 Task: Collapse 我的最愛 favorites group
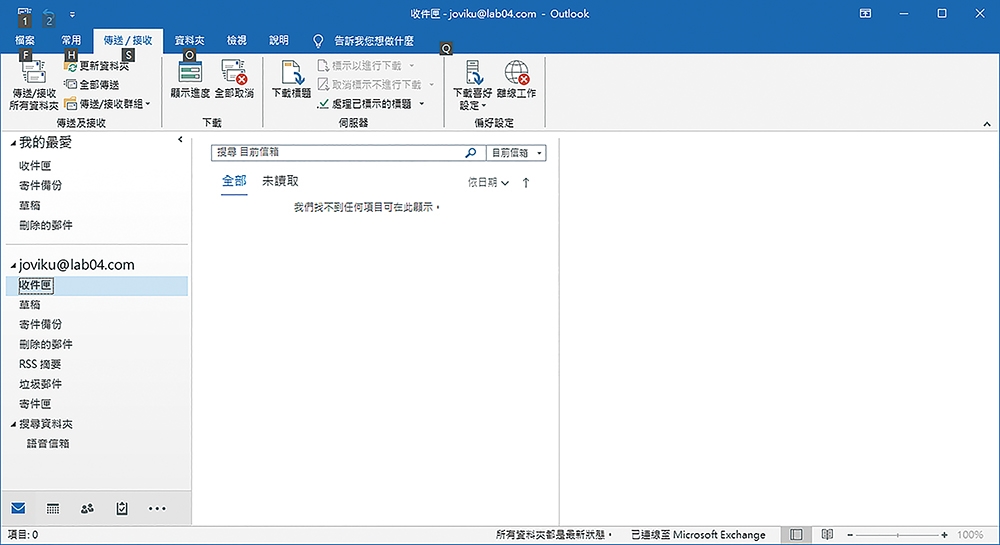[13, 143]
